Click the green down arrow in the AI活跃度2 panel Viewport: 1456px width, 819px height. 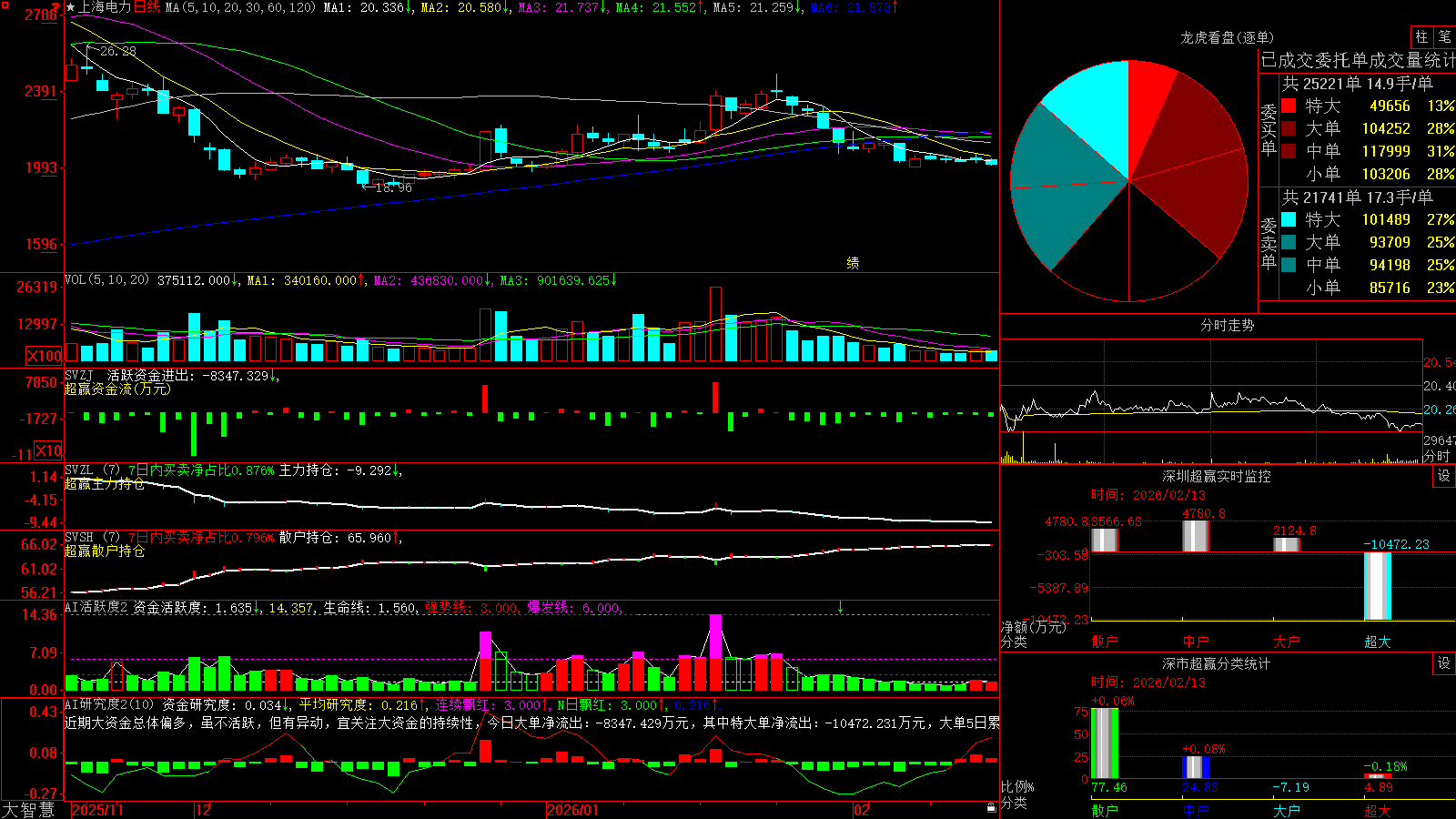tap(840, 607)
